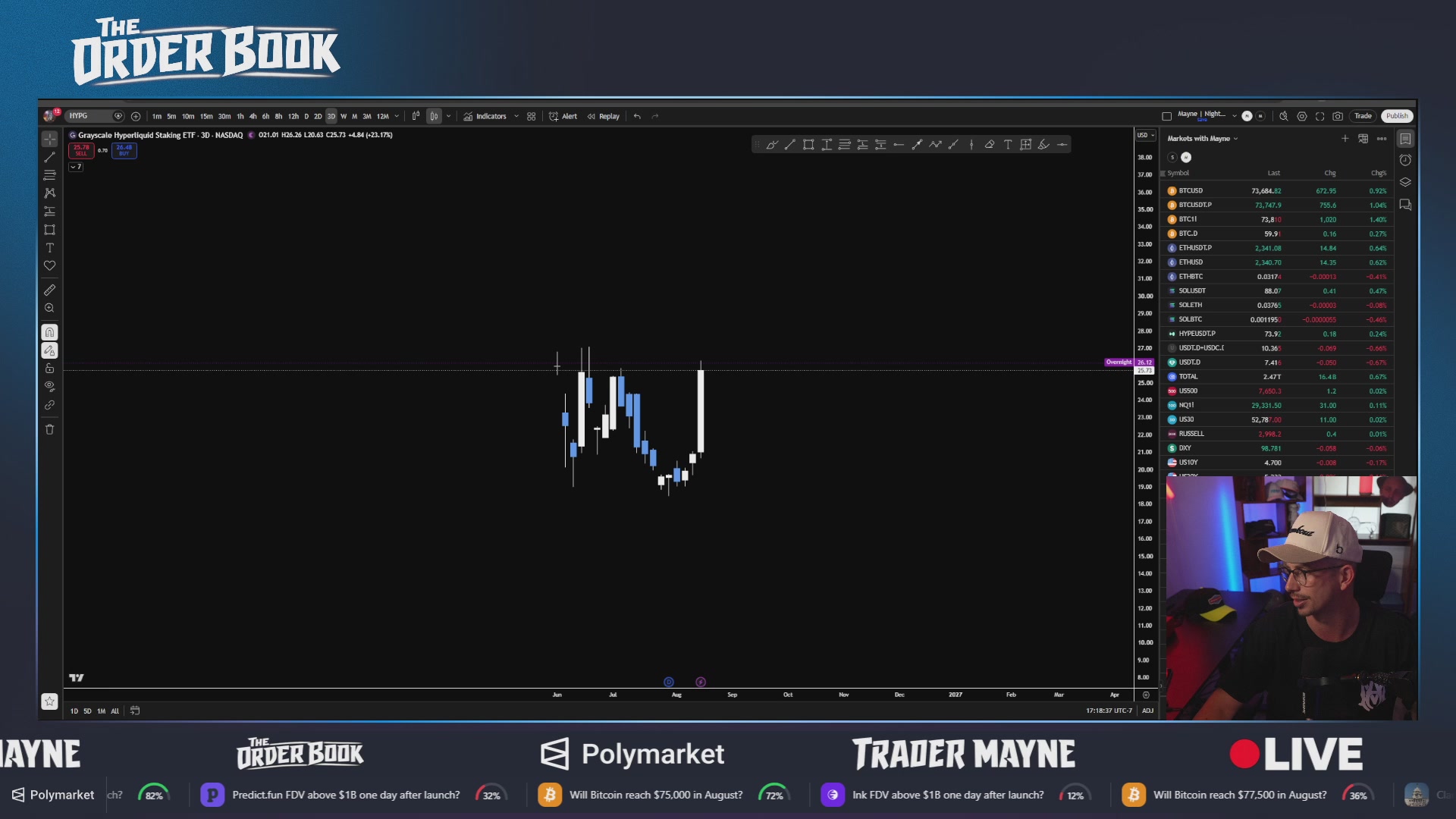
Task: Open the alerts clock icon in right sidebar
Action: (x=1405, y=160)
